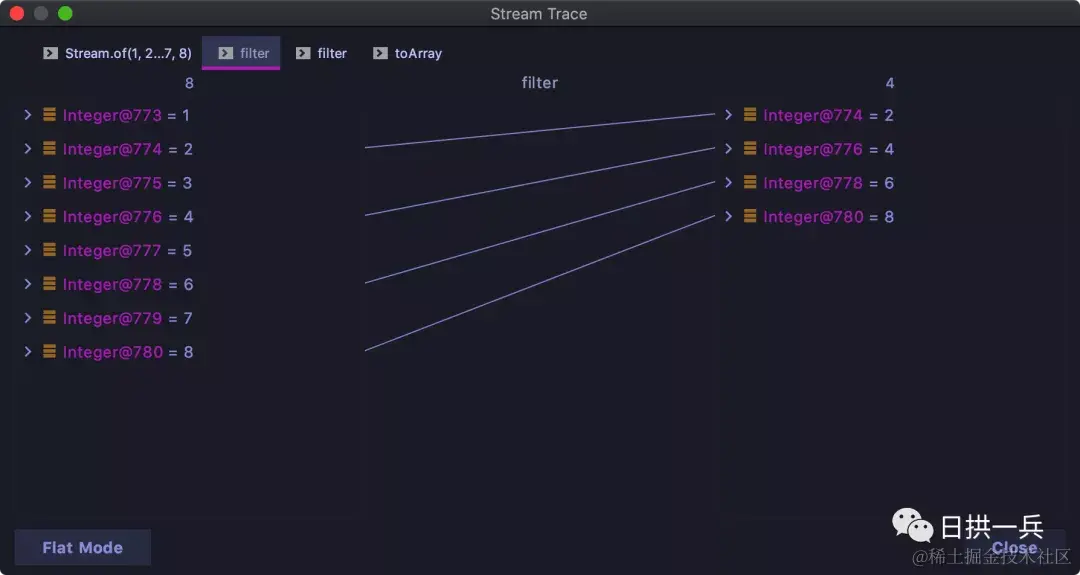Click the output count 4 label
Screen dimensions: 1080x575
click(889, 83)
